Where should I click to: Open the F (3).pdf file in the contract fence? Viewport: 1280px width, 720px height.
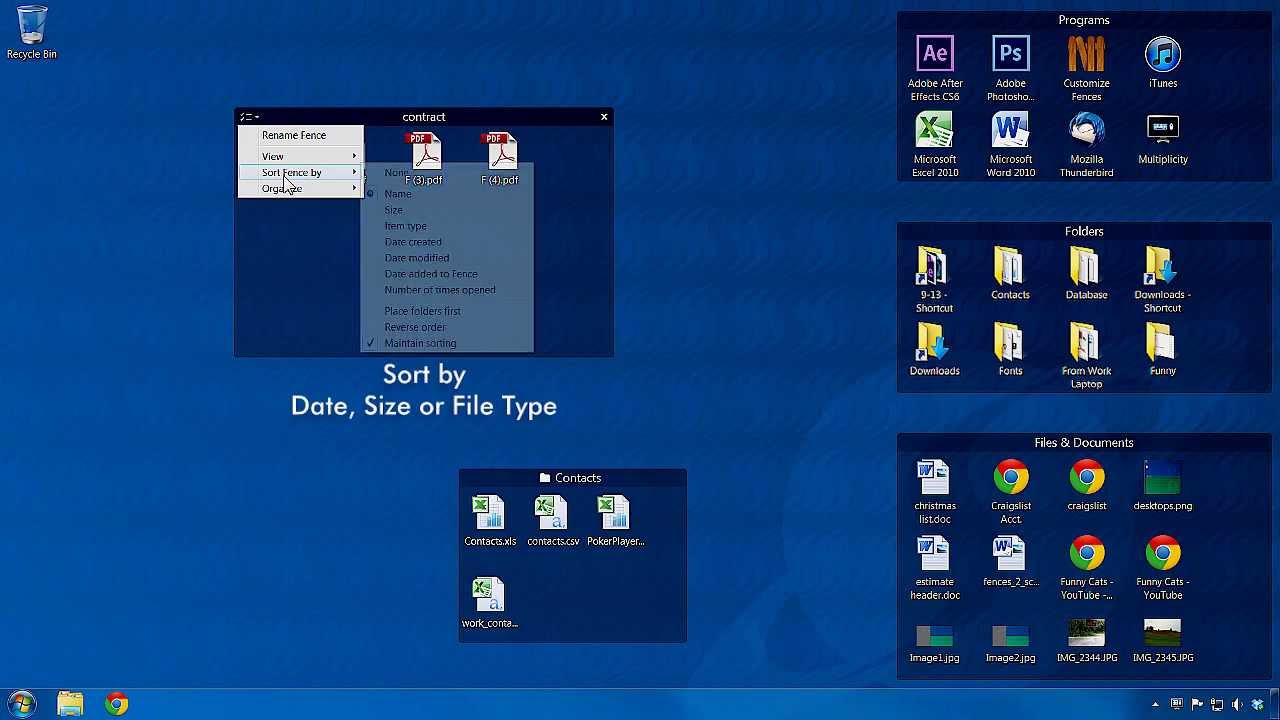coord(423,150)
